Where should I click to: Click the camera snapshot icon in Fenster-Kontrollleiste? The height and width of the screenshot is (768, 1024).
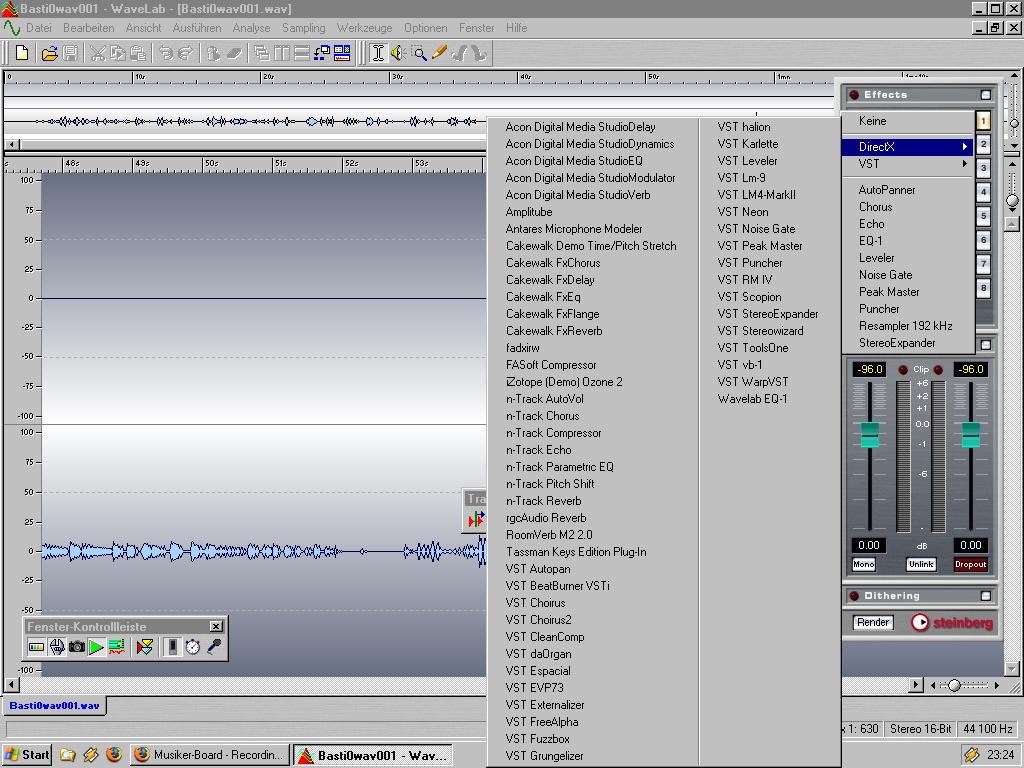coord(76,647)
